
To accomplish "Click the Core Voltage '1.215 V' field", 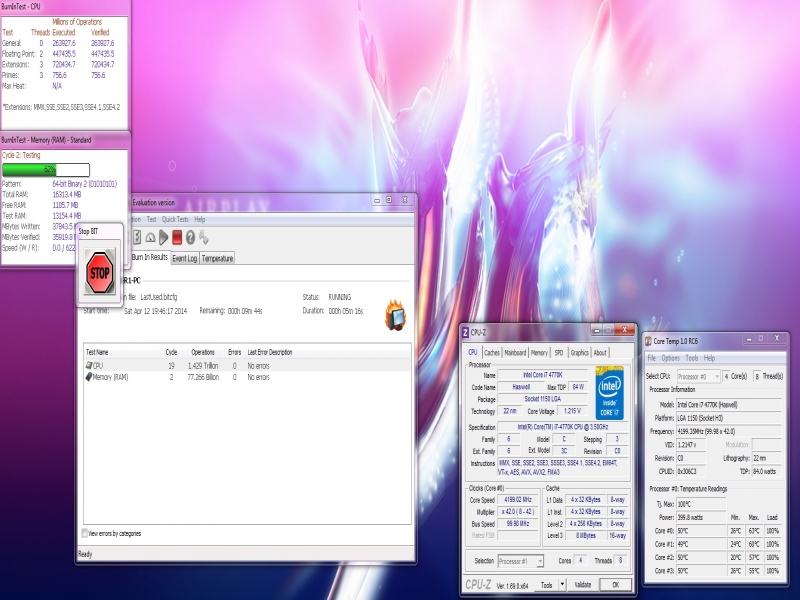I will (x=572, y=411).
